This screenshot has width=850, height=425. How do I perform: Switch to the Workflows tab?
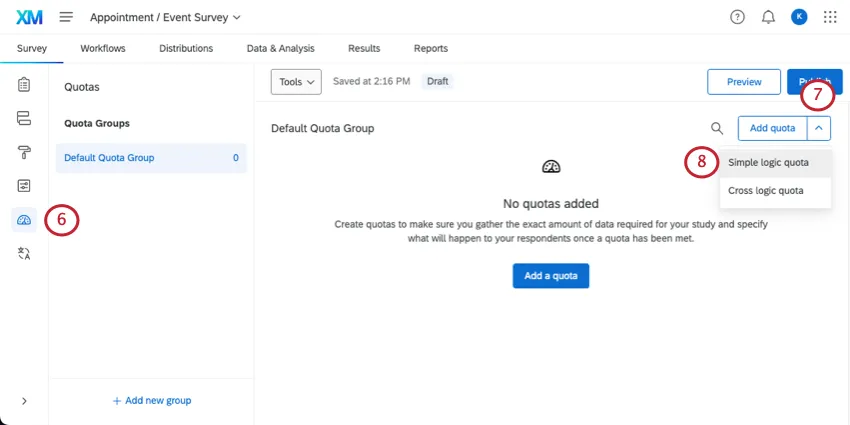[x=103, y=48]
